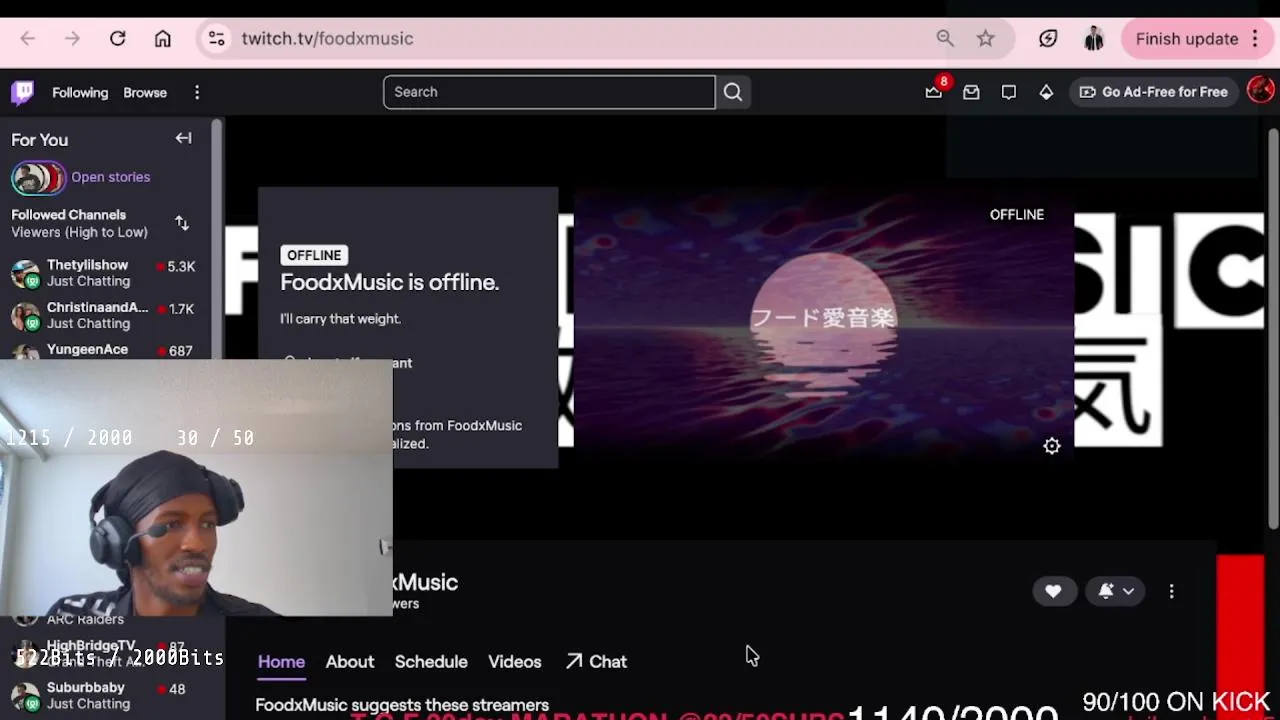1280x720 pixels.
Task: Click Finish update button
Action: (x=1187, y=39)
